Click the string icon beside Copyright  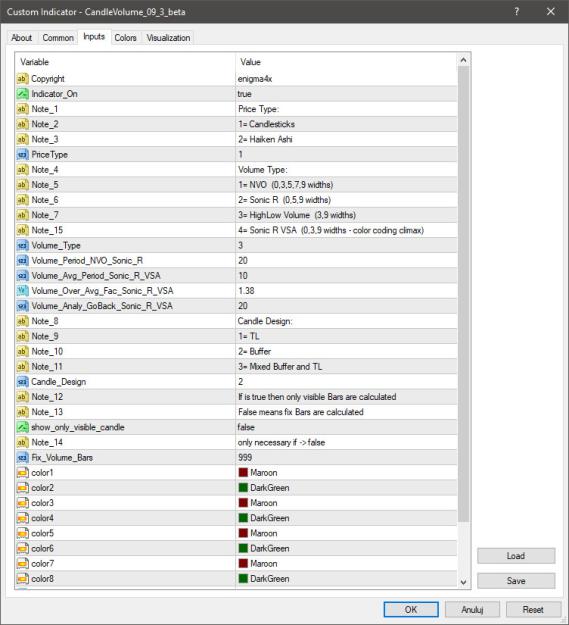click(x=23, y=79)
